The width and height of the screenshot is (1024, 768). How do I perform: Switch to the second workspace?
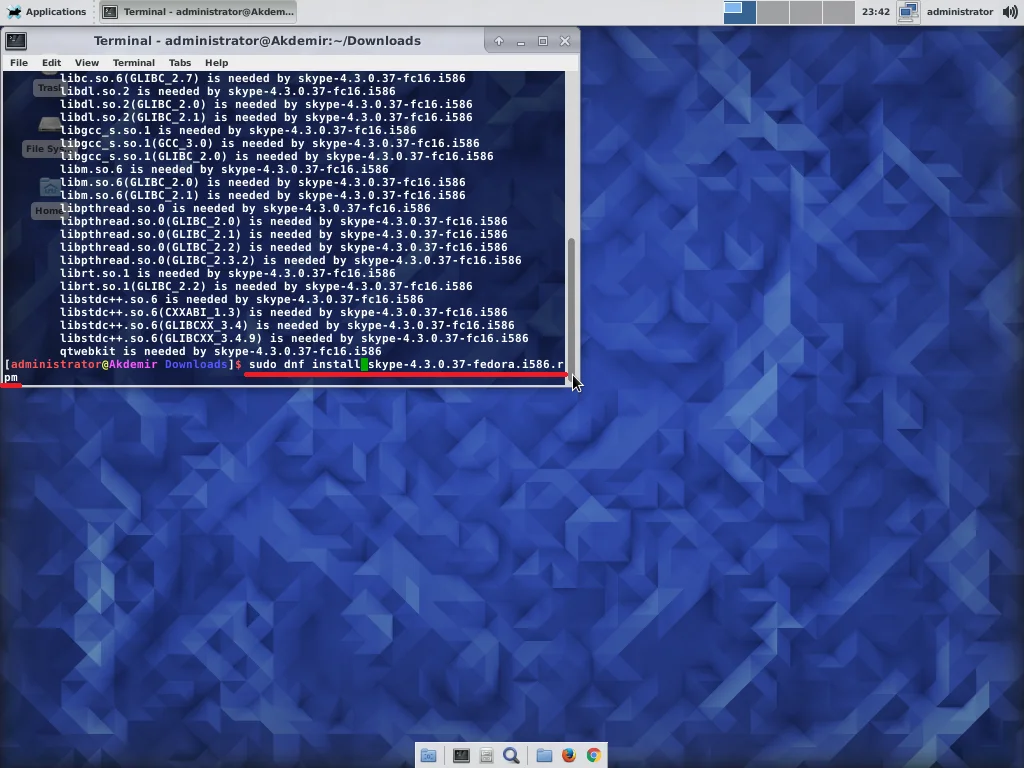(x=773, y=12)
